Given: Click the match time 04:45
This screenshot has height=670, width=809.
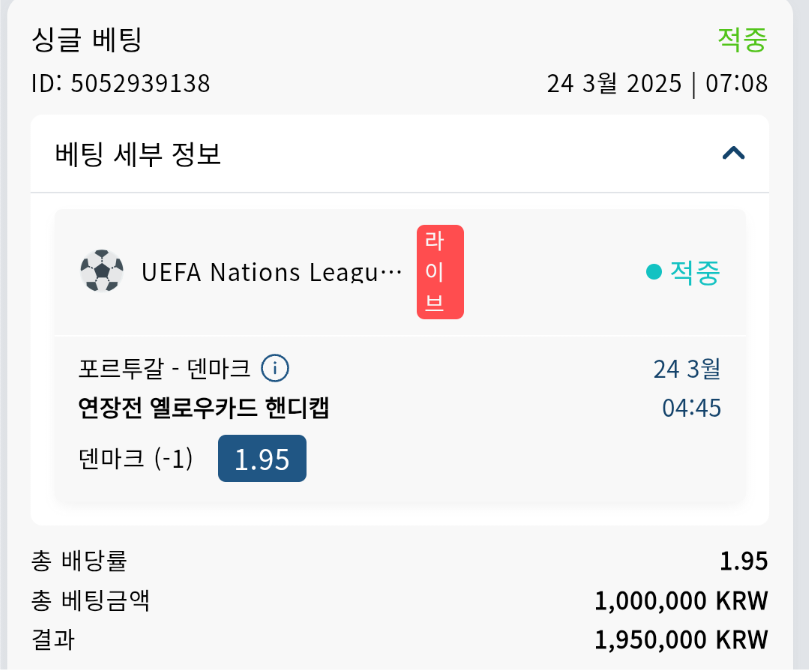Looking at the screenshot, I should [x=691, y=408].
